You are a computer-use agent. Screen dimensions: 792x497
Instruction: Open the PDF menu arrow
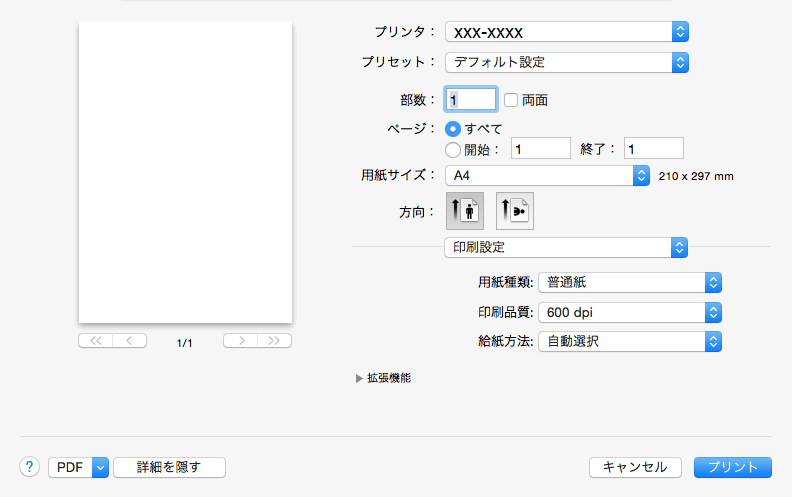[100, 468]
